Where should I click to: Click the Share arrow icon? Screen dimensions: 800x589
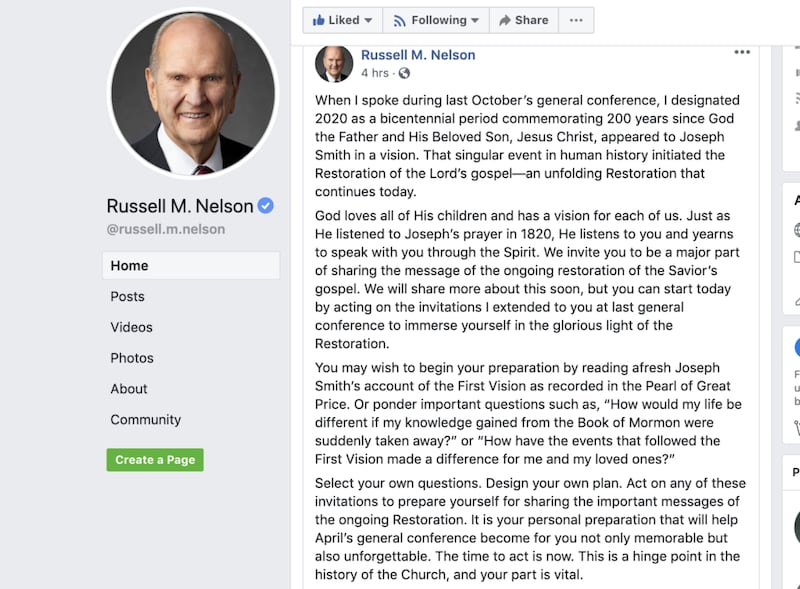click(x=505, y=20)
